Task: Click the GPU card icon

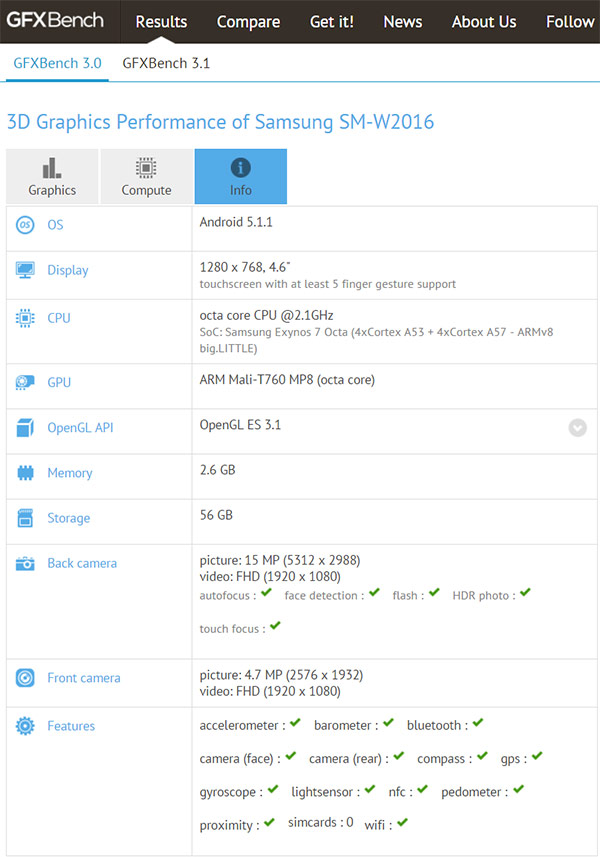Action: (x=25, y=382)
